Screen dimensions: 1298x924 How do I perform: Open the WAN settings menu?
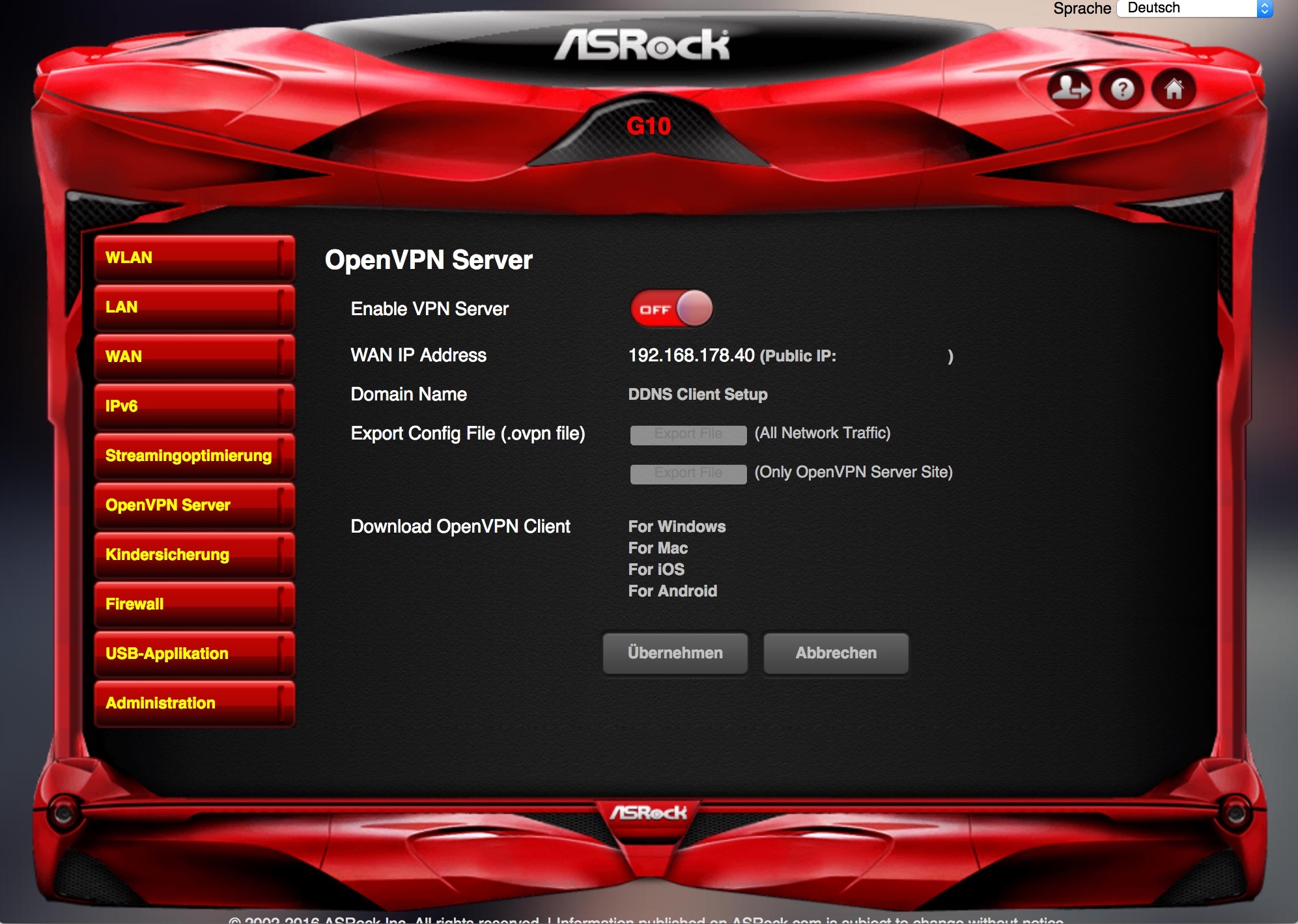[x=194, y=357]
